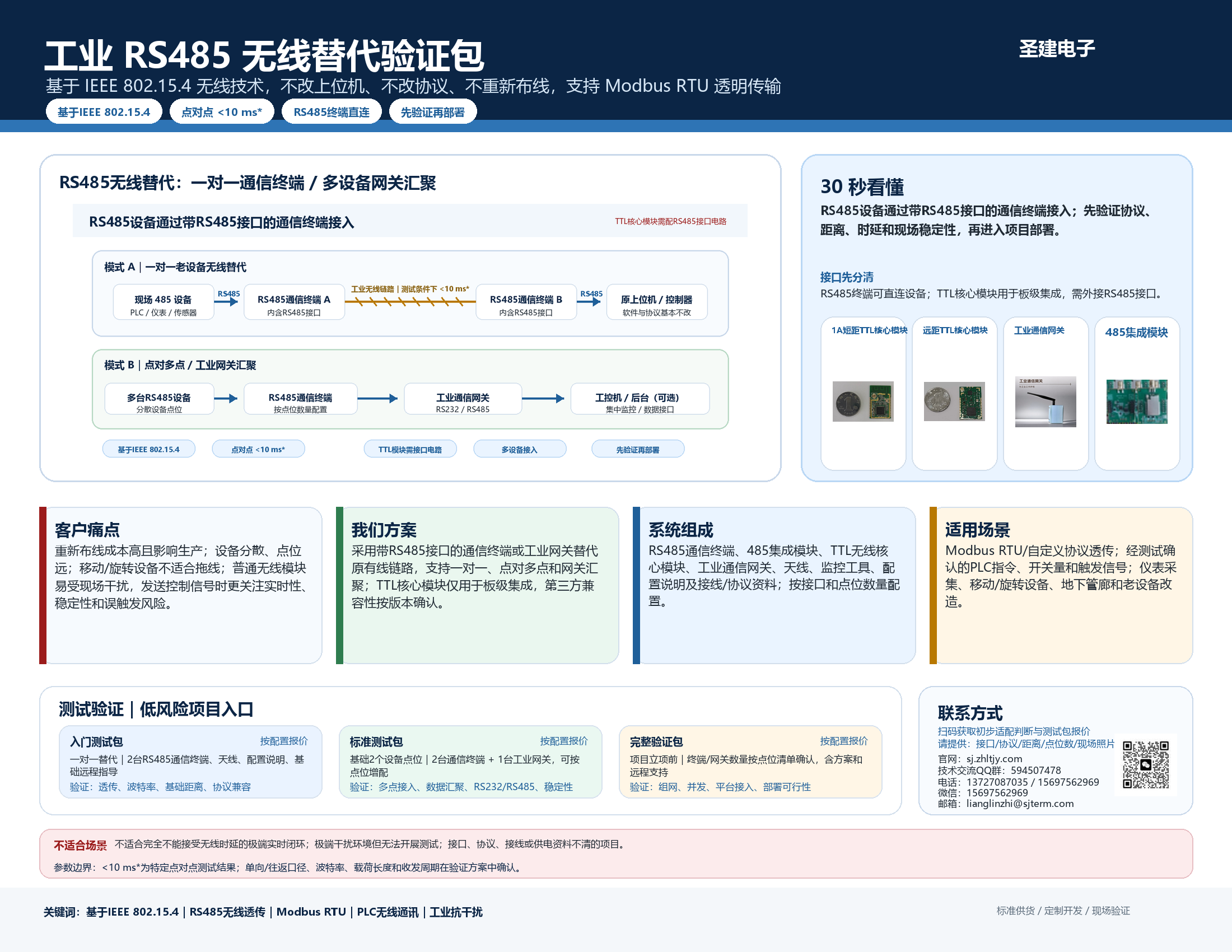
Task: Click the 参数边界 note line
Action: pyautogui.click(x=290, y=867)
